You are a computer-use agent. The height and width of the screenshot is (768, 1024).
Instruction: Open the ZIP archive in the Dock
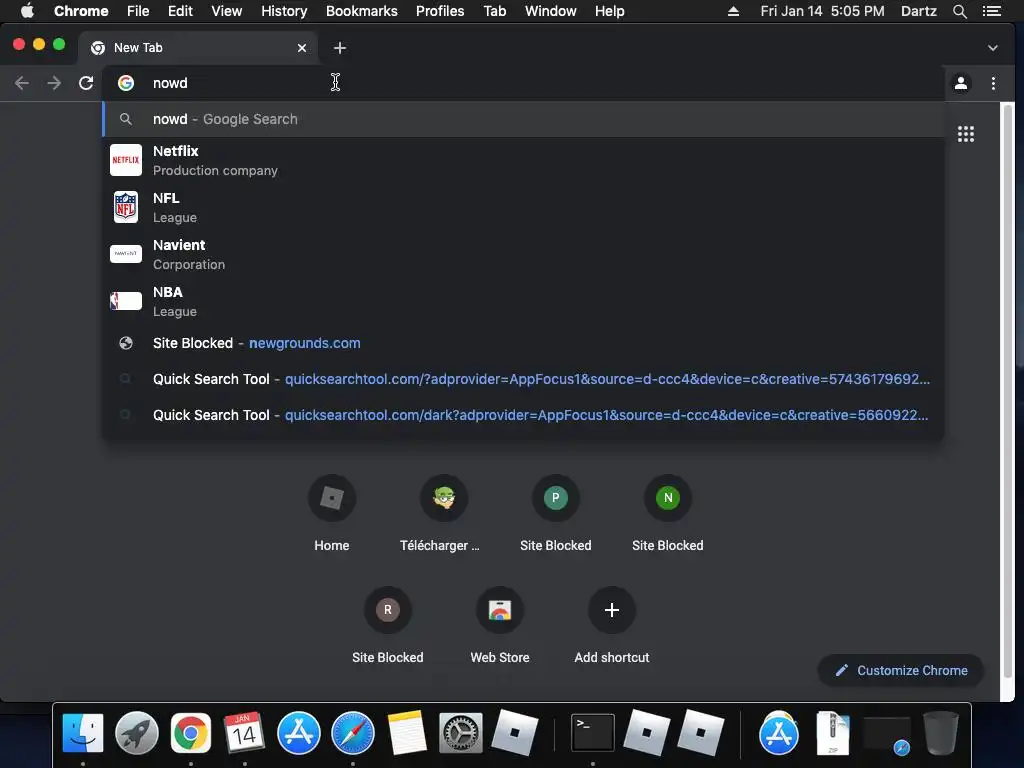tap(833, 733)
